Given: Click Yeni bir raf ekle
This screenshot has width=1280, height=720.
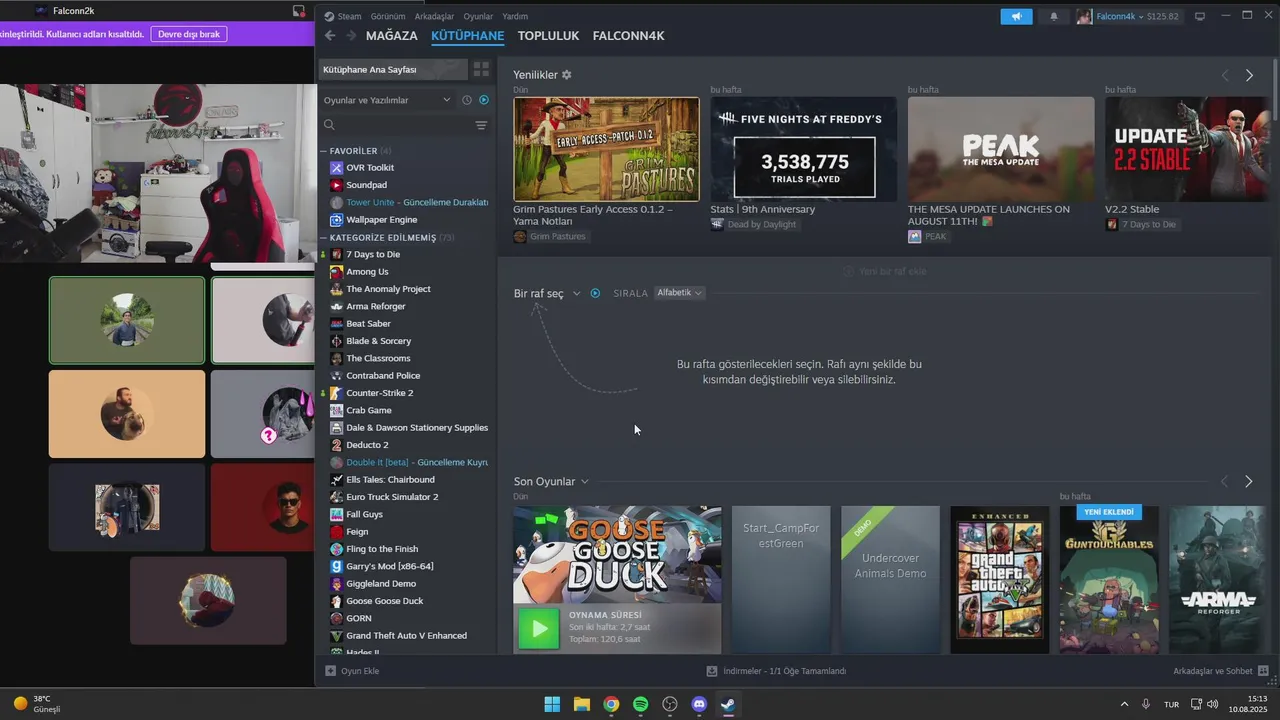Looking at the screenshot, I should (x=885, y=271).
